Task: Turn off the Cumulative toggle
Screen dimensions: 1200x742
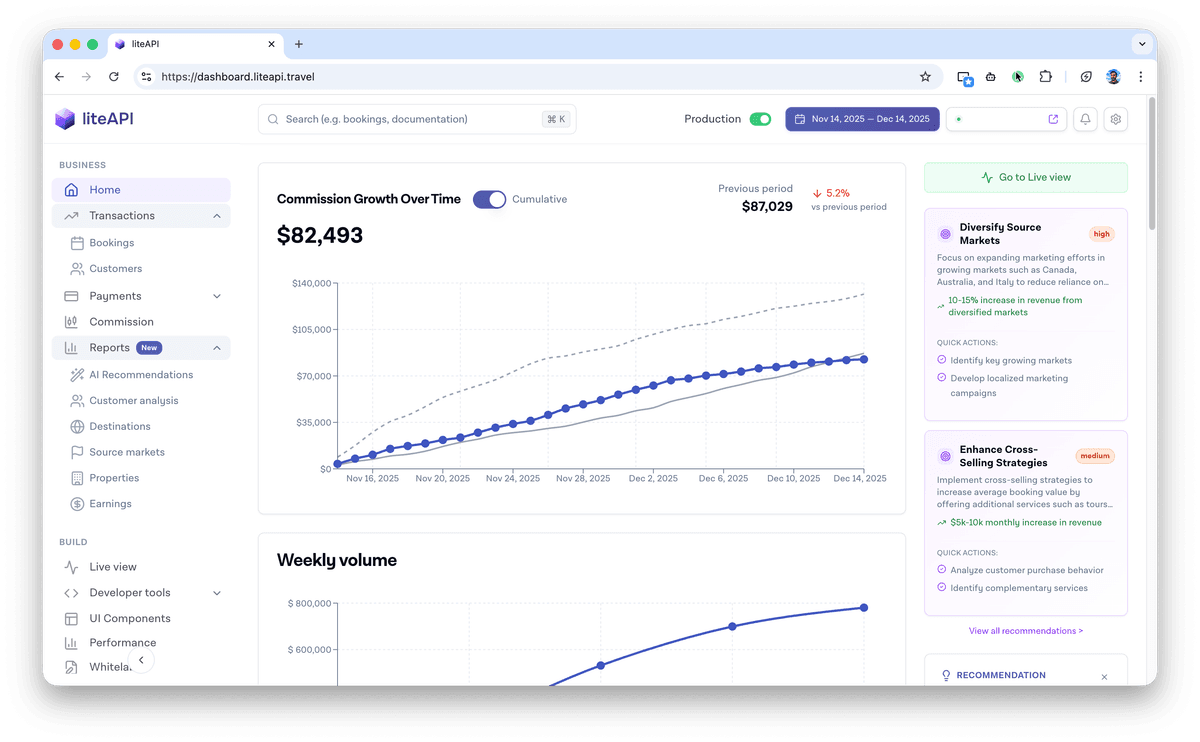Action: pyautogui.click(x=489, y=199)
